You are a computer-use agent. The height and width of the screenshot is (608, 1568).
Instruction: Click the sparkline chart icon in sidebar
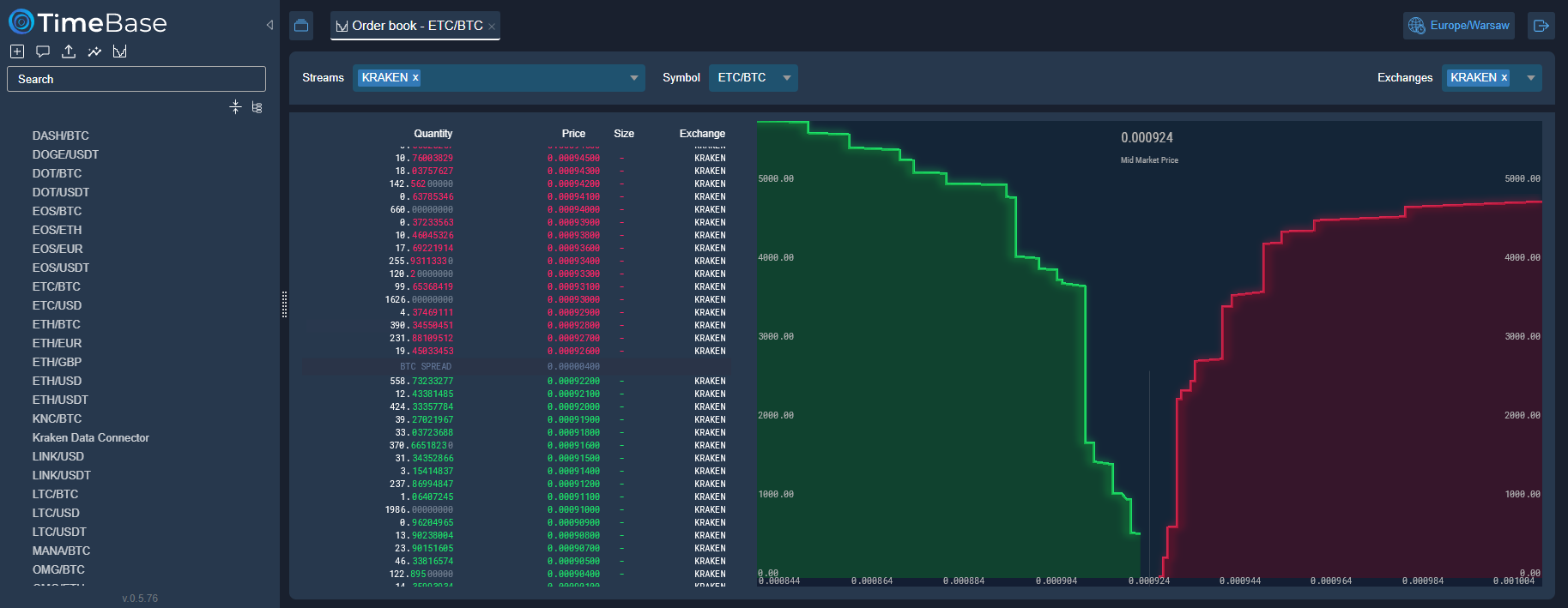coord(94,51)
